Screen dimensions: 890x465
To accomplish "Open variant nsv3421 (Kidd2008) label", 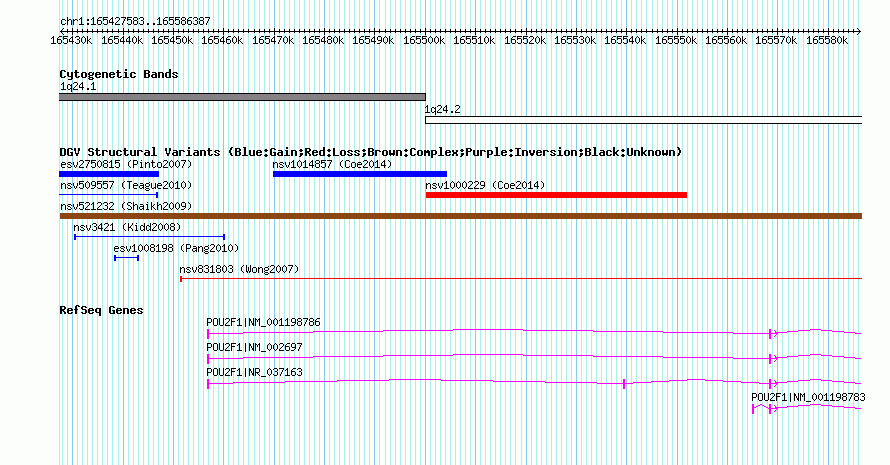I will tap(127, 227).
